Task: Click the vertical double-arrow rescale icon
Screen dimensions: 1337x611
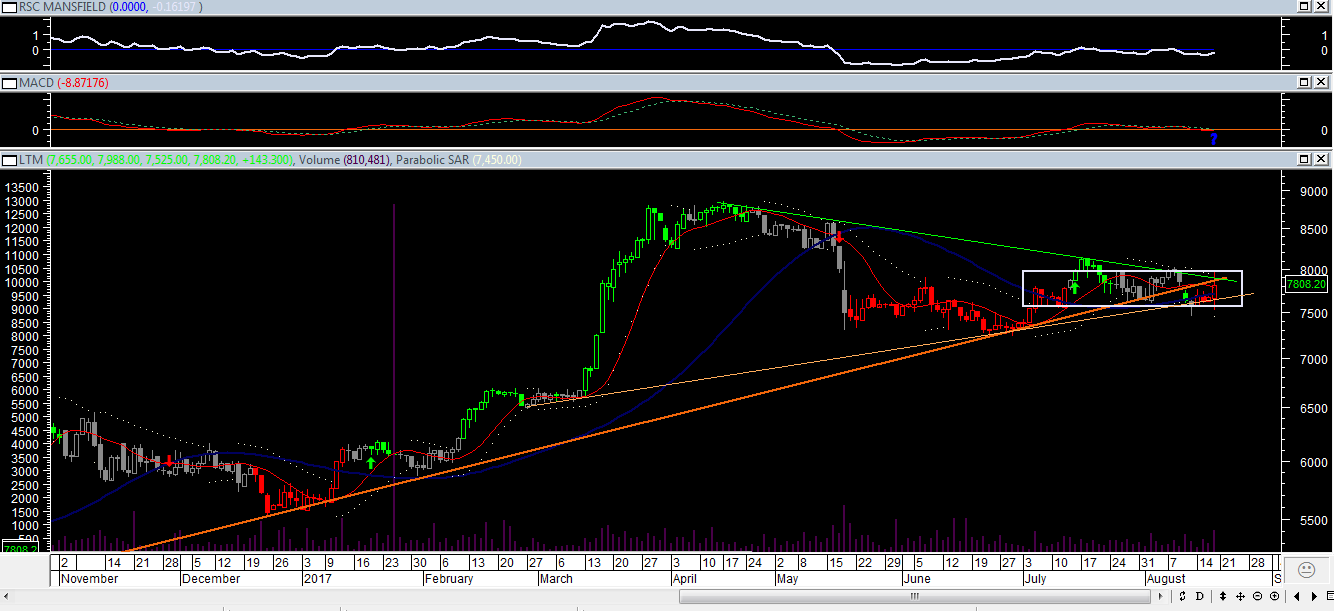Action: point(1223,596)
